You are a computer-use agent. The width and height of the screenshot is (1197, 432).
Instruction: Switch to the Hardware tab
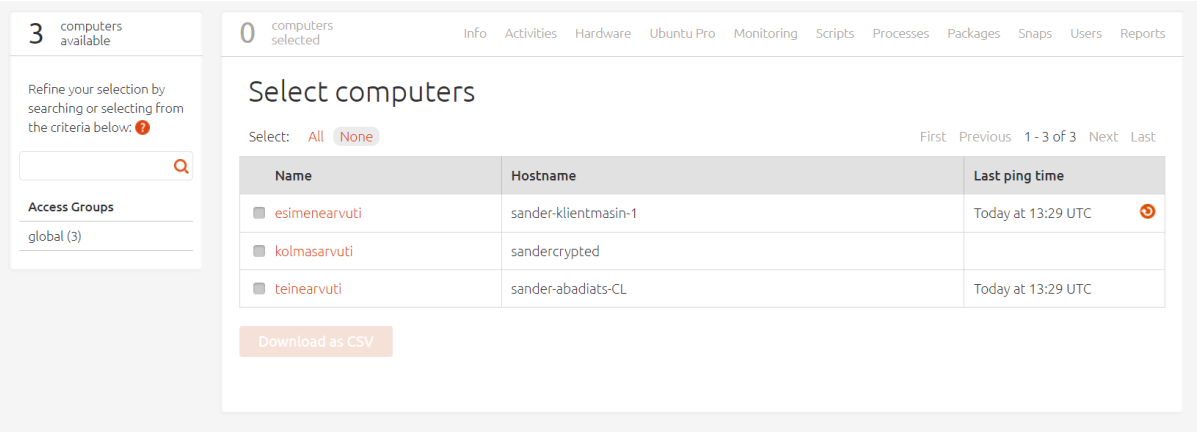(x=603, y=33)
